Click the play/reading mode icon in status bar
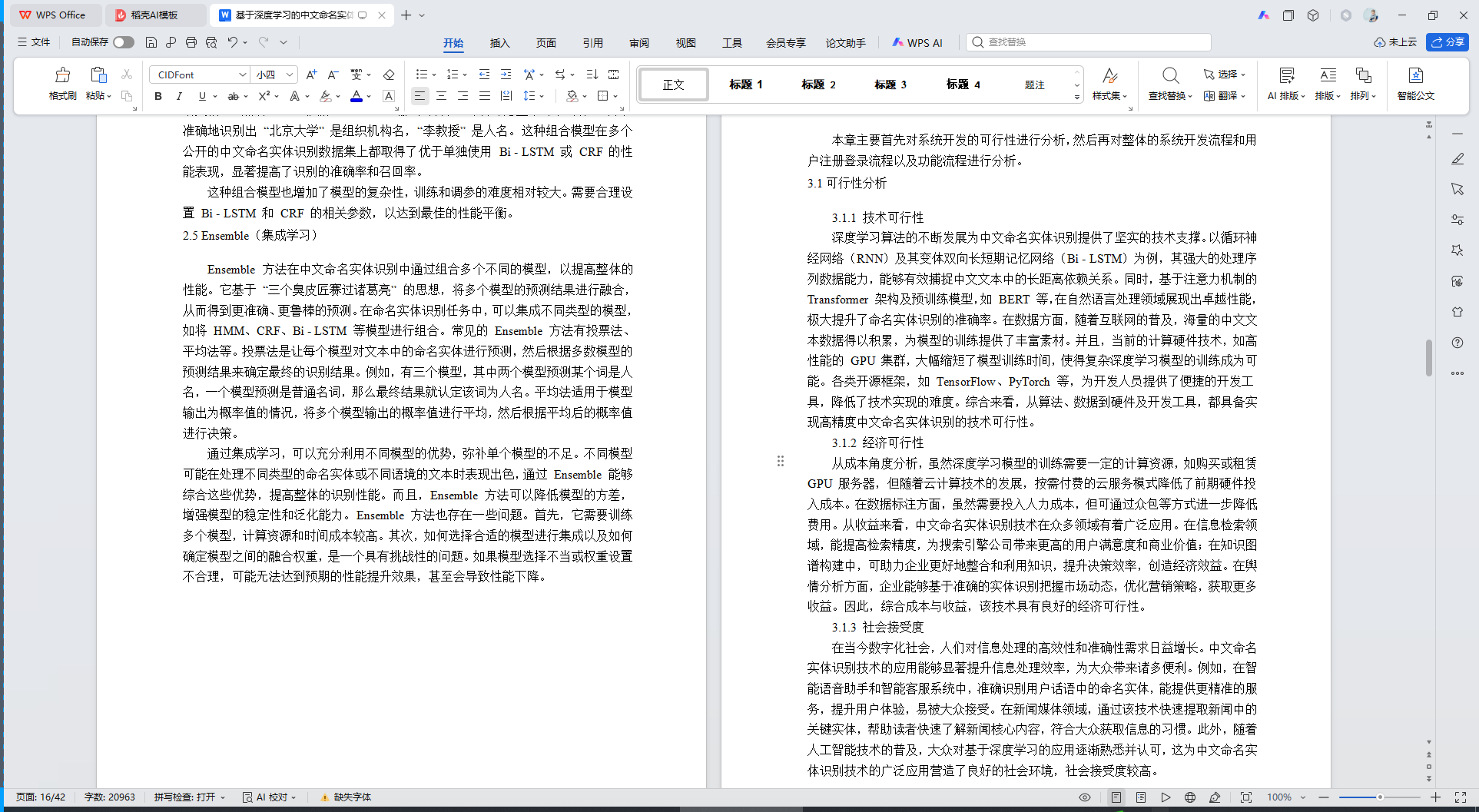 pyautogui.click(x=1166, y=797)
